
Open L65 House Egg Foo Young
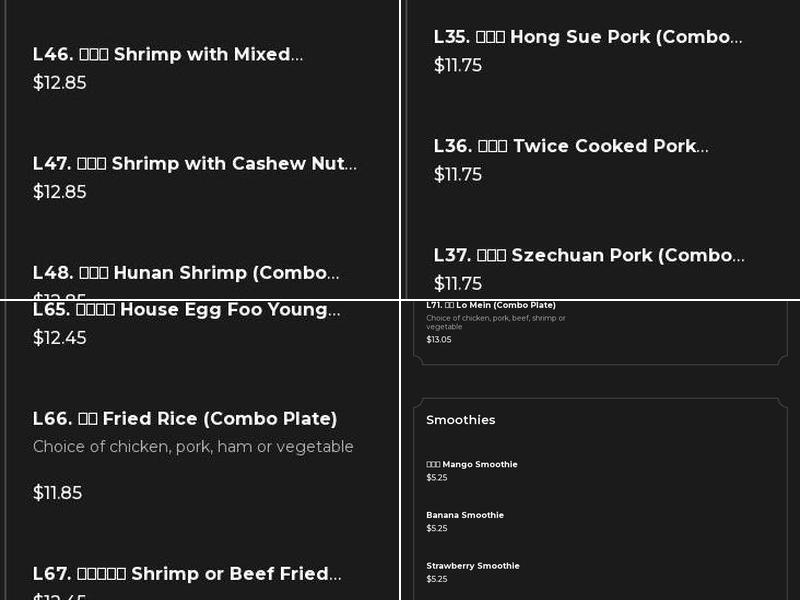point(186,310)
